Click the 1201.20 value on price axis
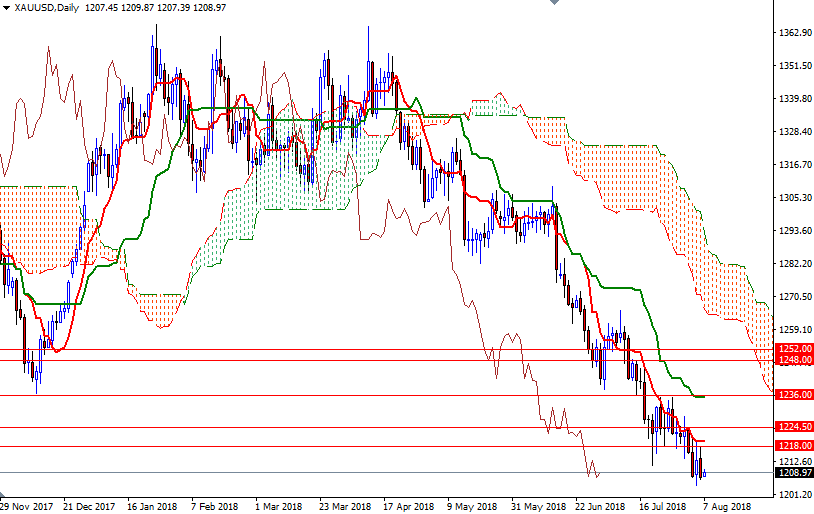The image size is (814, 514). 794,495
